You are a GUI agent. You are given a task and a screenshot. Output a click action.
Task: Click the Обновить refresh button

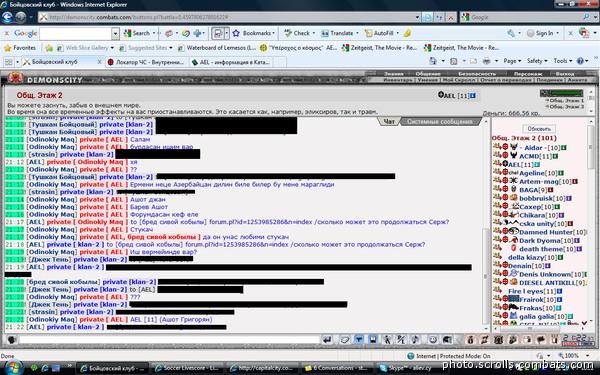pos(539,129)
